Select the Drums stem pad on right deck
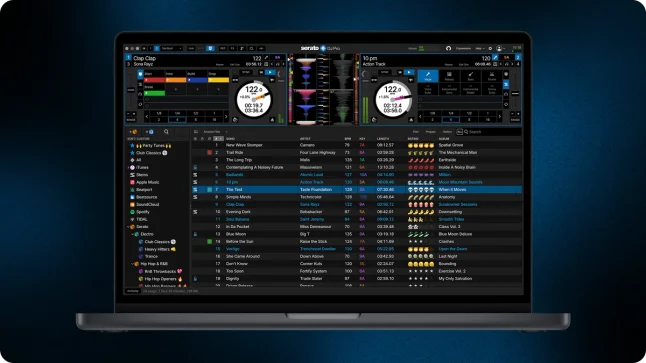 [x=492, y=76]
